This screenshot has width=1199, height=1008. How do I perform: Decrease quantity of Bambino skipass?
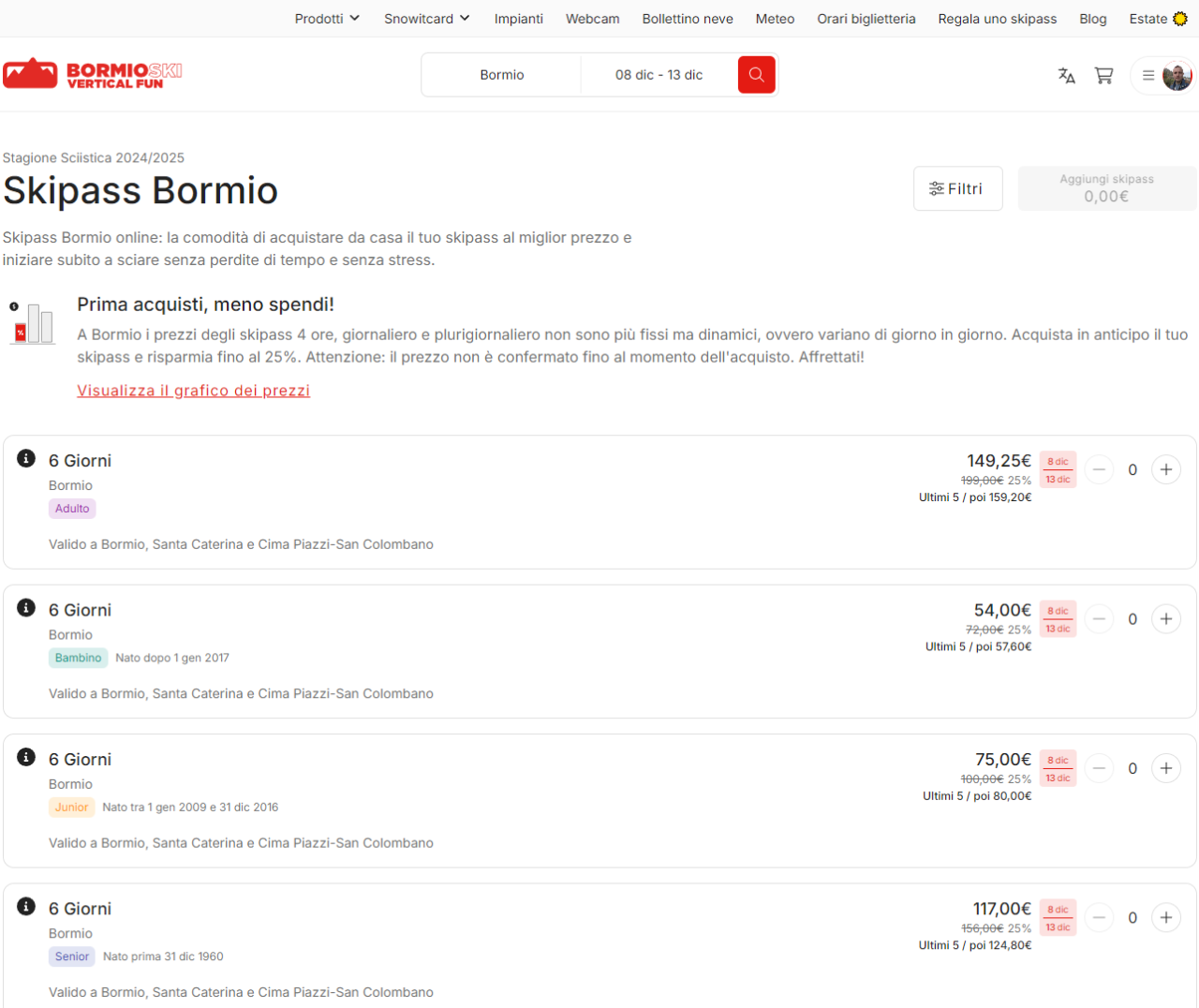[x=1099, y=618]
